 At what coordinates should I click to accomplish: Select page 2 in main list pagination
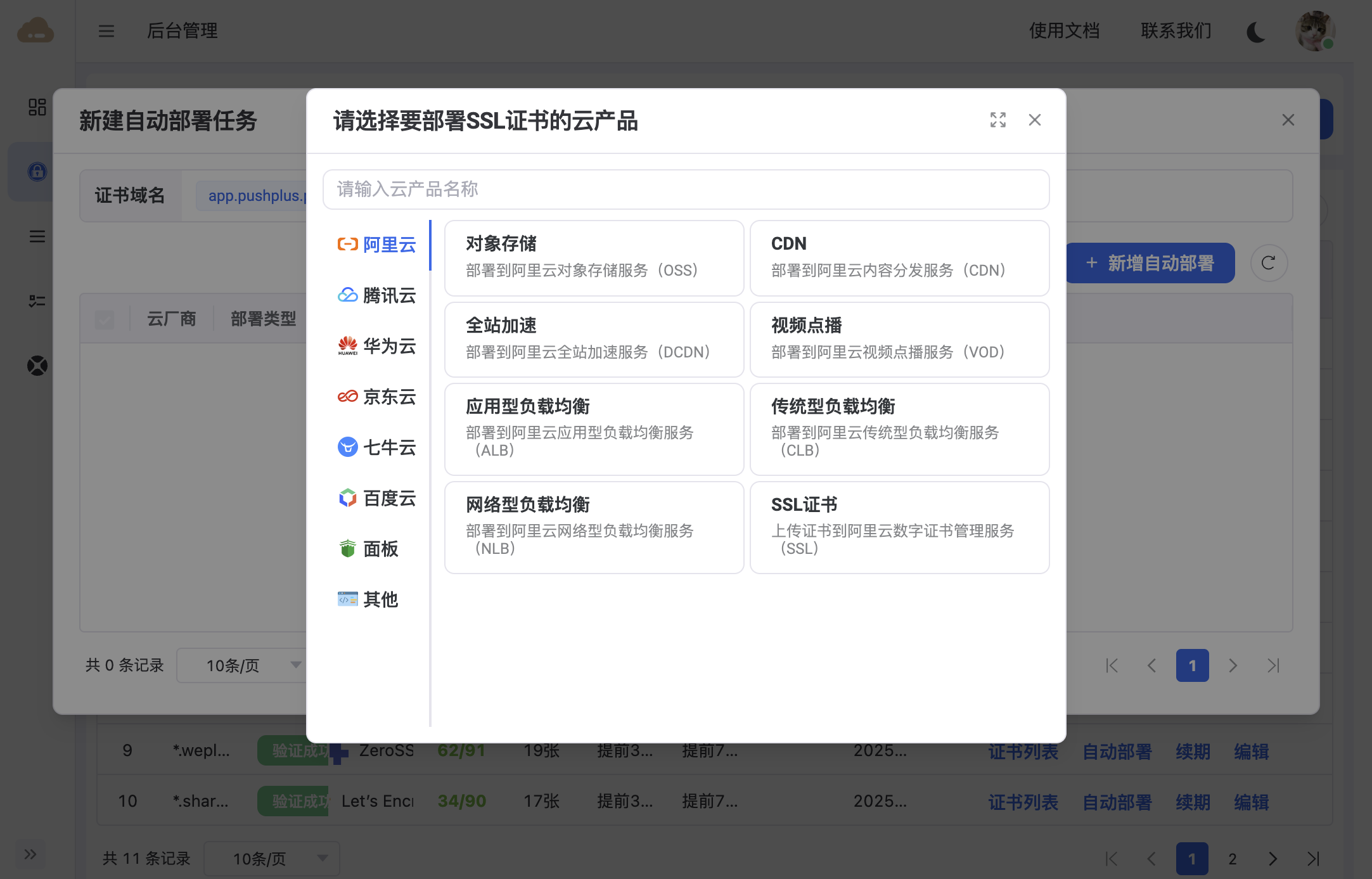(x=1233, y=859)
